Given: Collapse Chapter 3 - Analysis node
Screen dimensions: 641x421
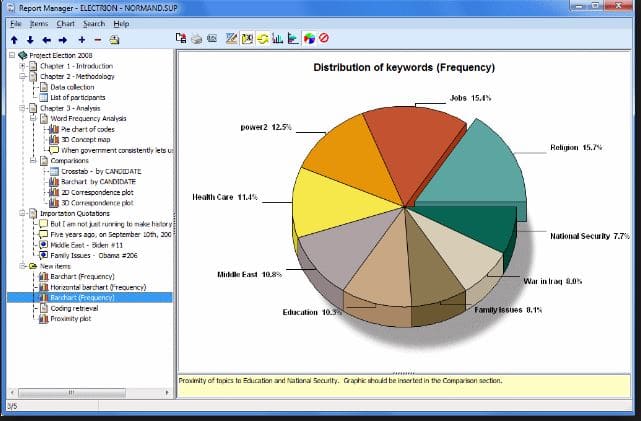Looking at the screenshot, I should [x=22, y=108].
